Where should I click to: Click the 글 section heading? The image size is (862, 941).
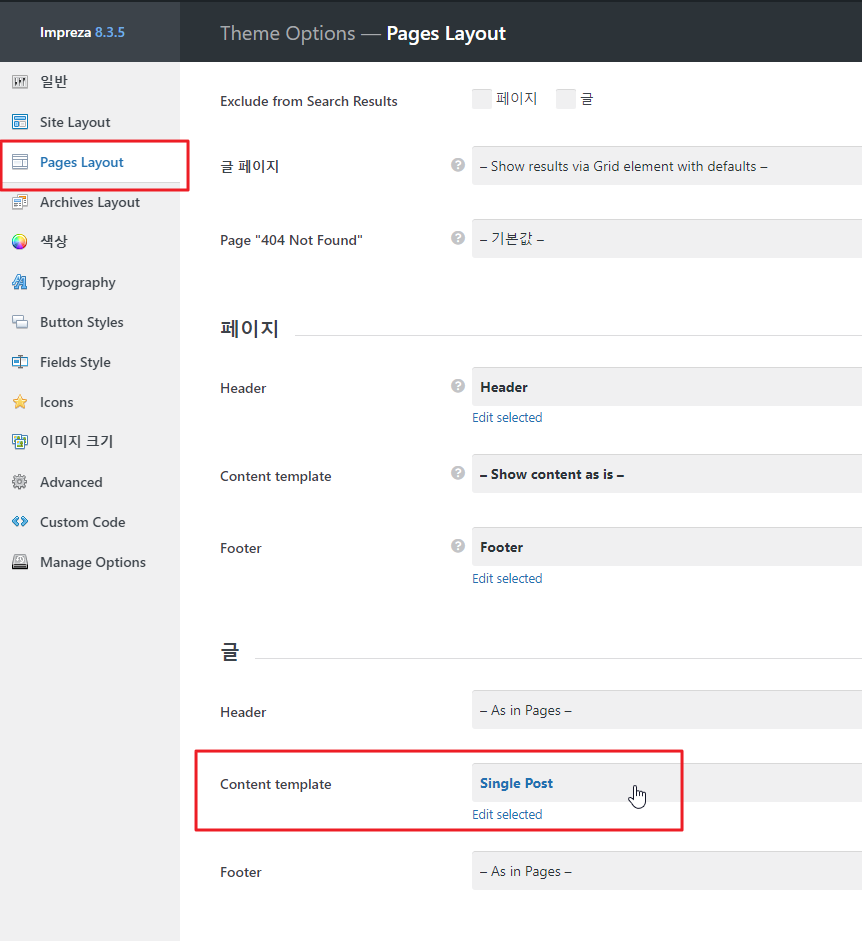tap(230, 652)
